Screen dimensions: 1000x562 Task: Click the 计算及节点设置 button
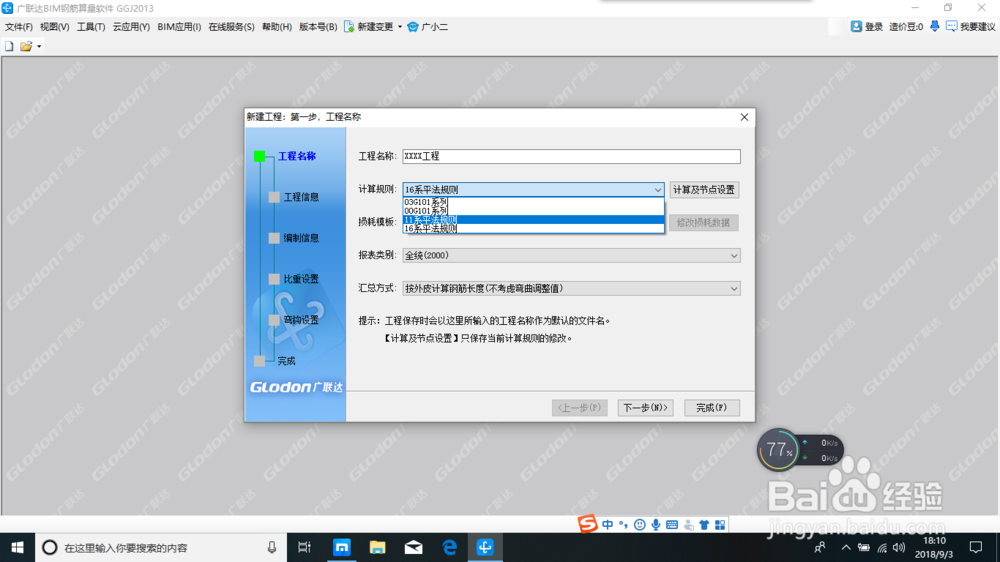(x=704, y=189)
